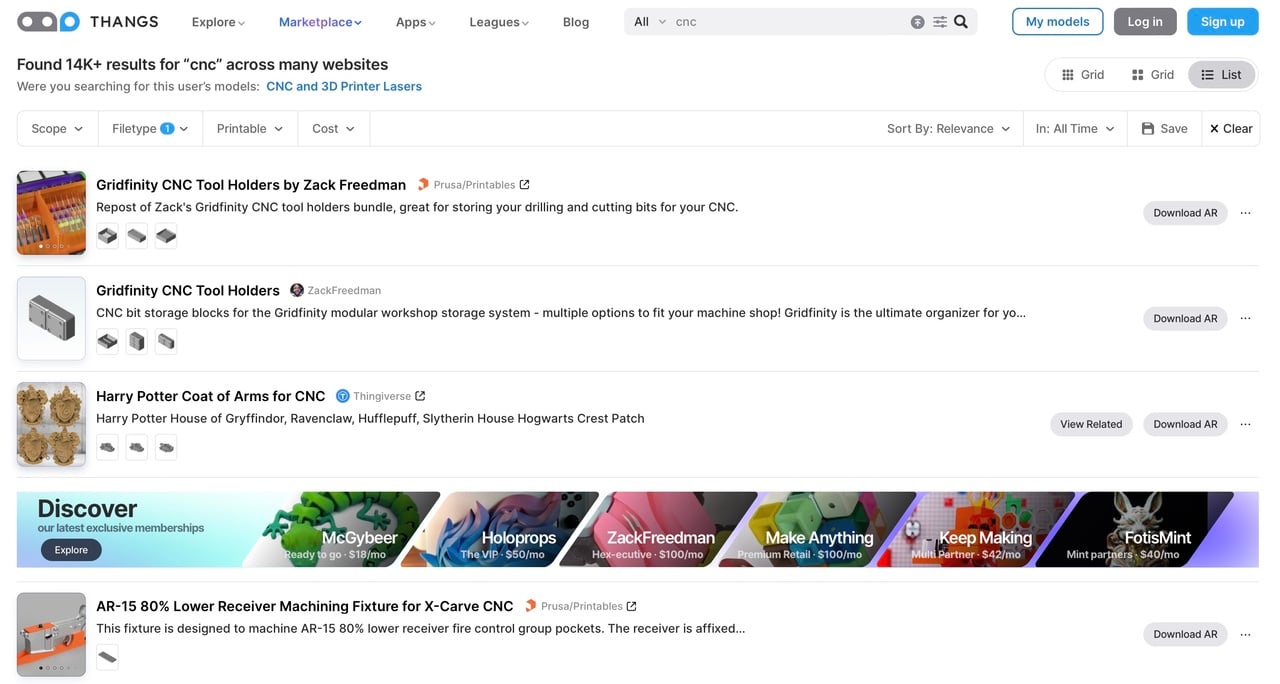Expand the Filetype filter dropdown
Image resolution: width=1280 pixels, height=684 pixels.
coord(150,128)
